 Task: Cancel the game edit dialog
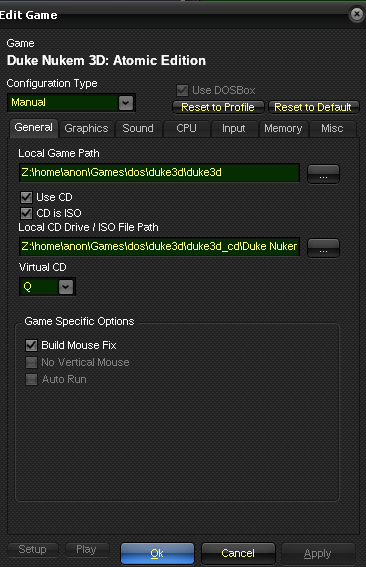click(x=238, y=553)
